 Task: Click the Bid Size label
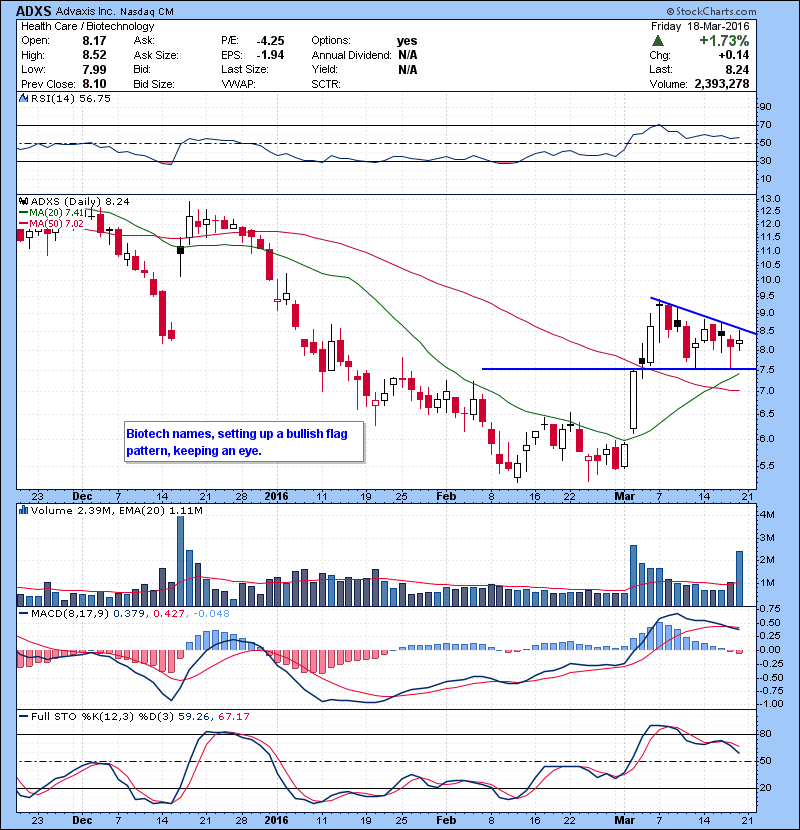154,84
